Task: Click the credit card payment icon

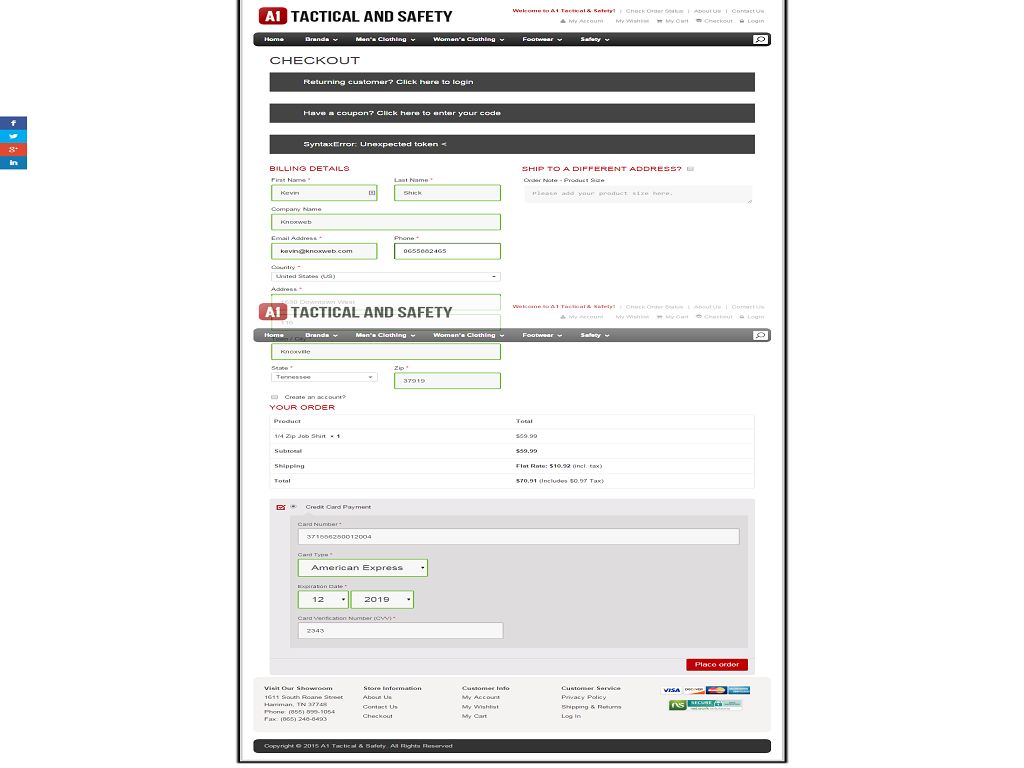Action: [281, 507]
